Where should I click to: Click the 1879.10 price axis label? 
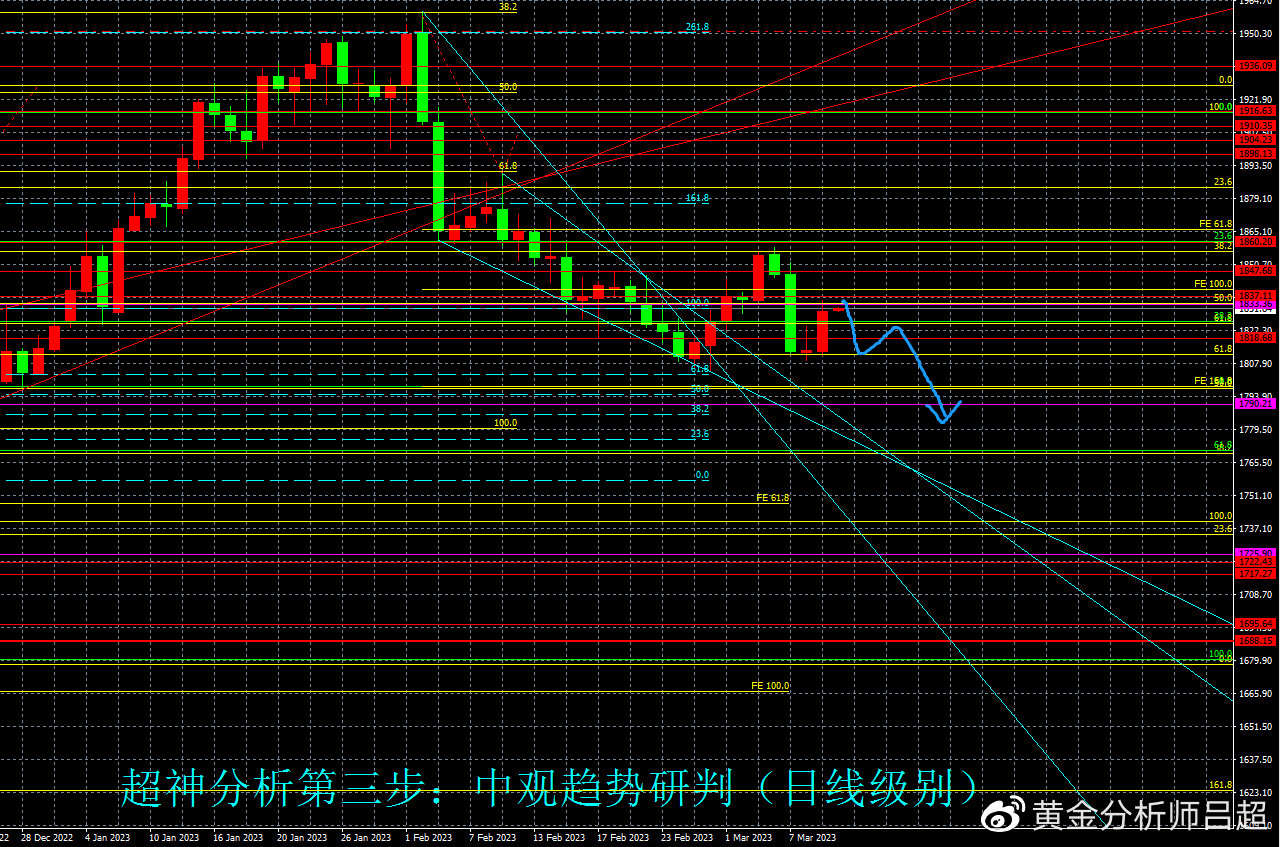[1256, 199]
